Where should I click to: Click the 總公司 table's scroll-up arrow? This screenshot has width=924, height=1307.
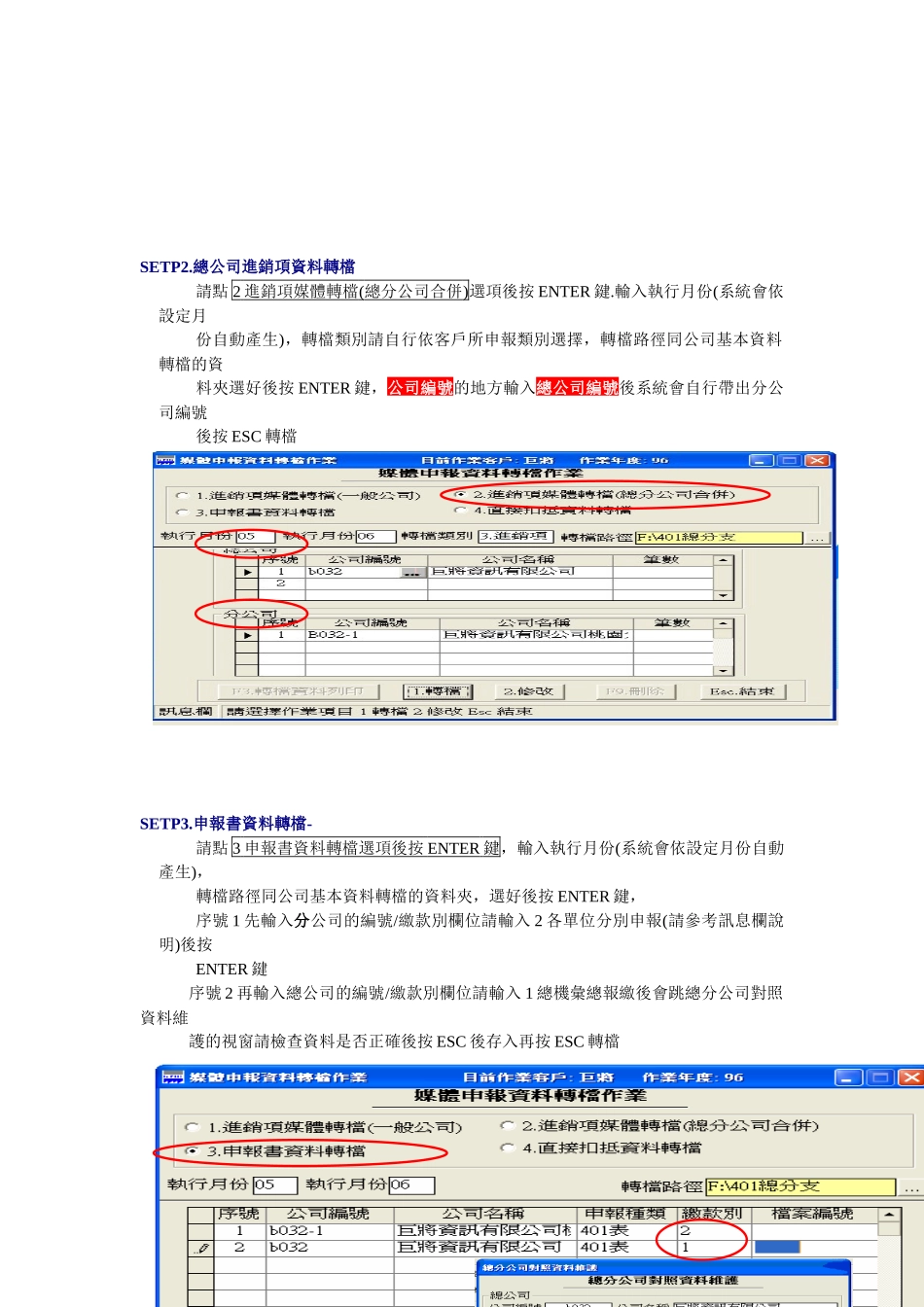[x=723, y=560]
